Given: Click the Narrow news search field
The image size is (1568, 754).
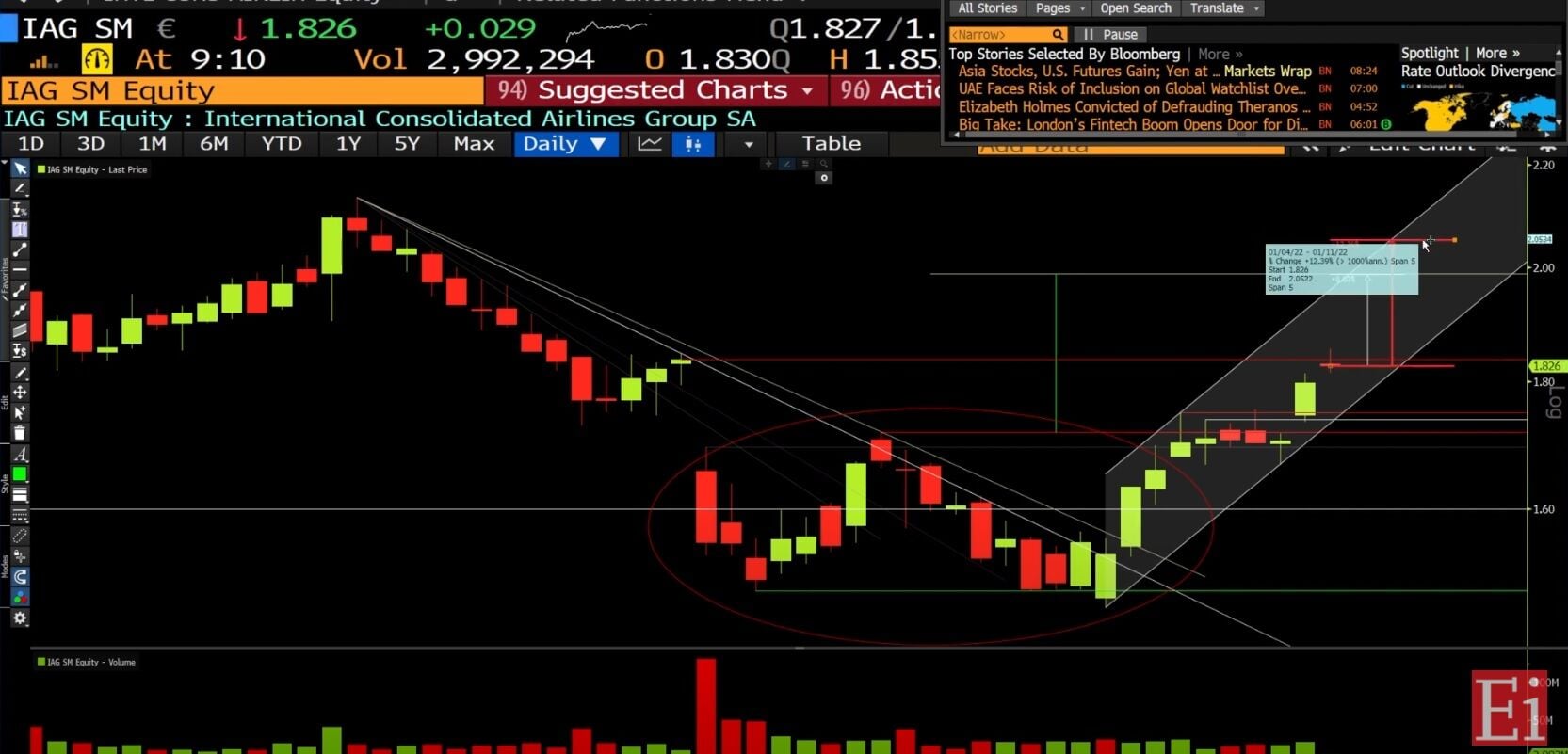Looking at the screenshot, I should (1007, 35).
